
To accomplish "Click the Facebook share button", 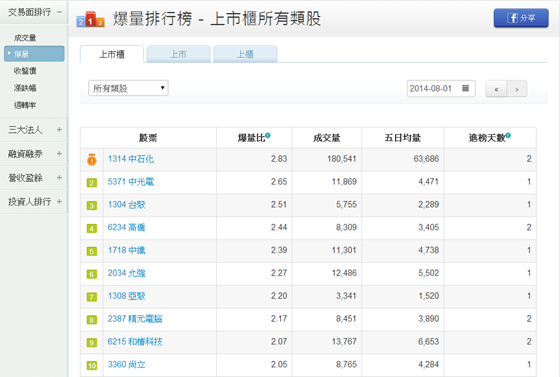I will [521, 18].
